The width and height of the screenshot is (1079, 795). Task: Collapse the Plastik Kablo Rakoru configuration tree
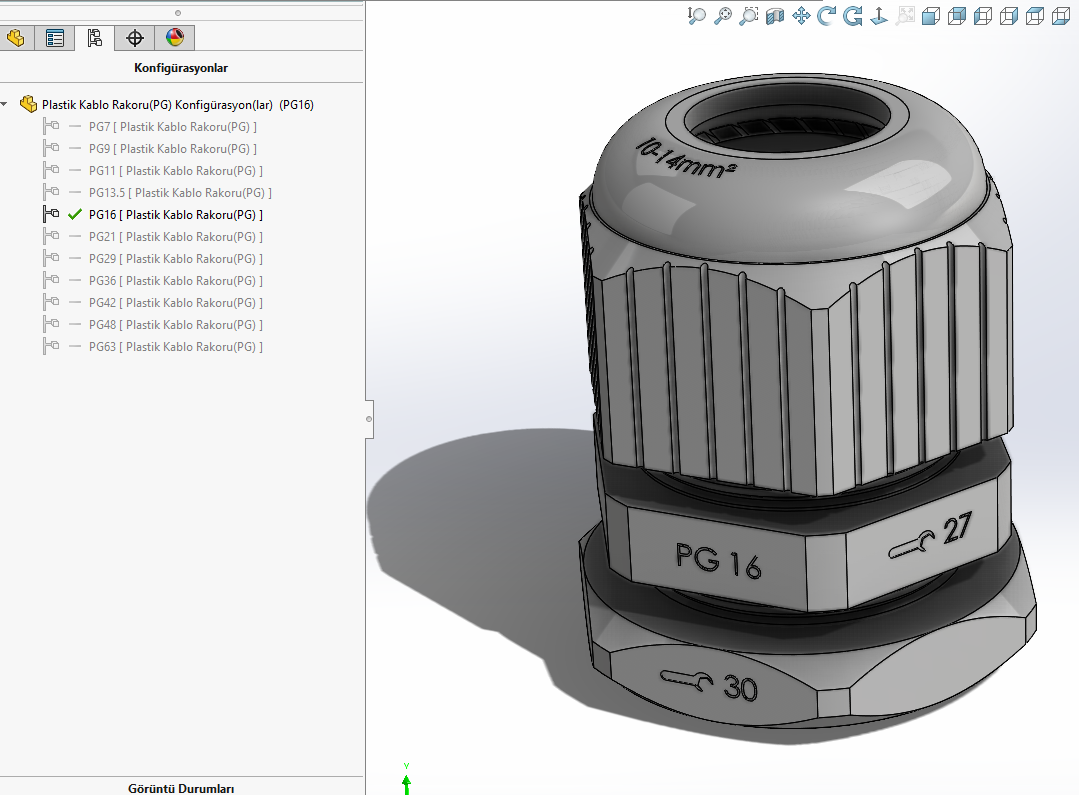[x=5, y=104]
